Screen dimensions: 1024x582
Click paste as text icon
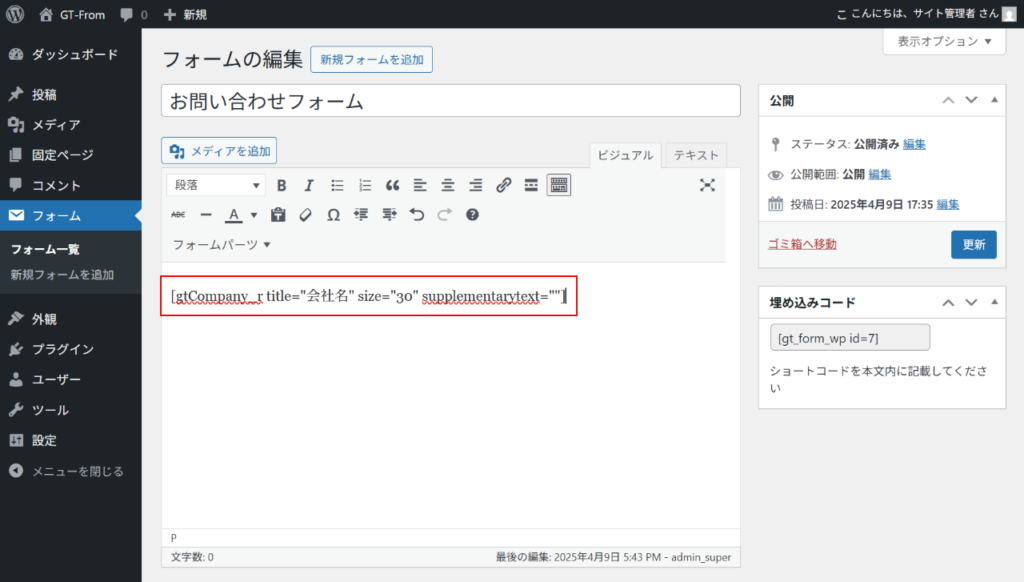278,214
